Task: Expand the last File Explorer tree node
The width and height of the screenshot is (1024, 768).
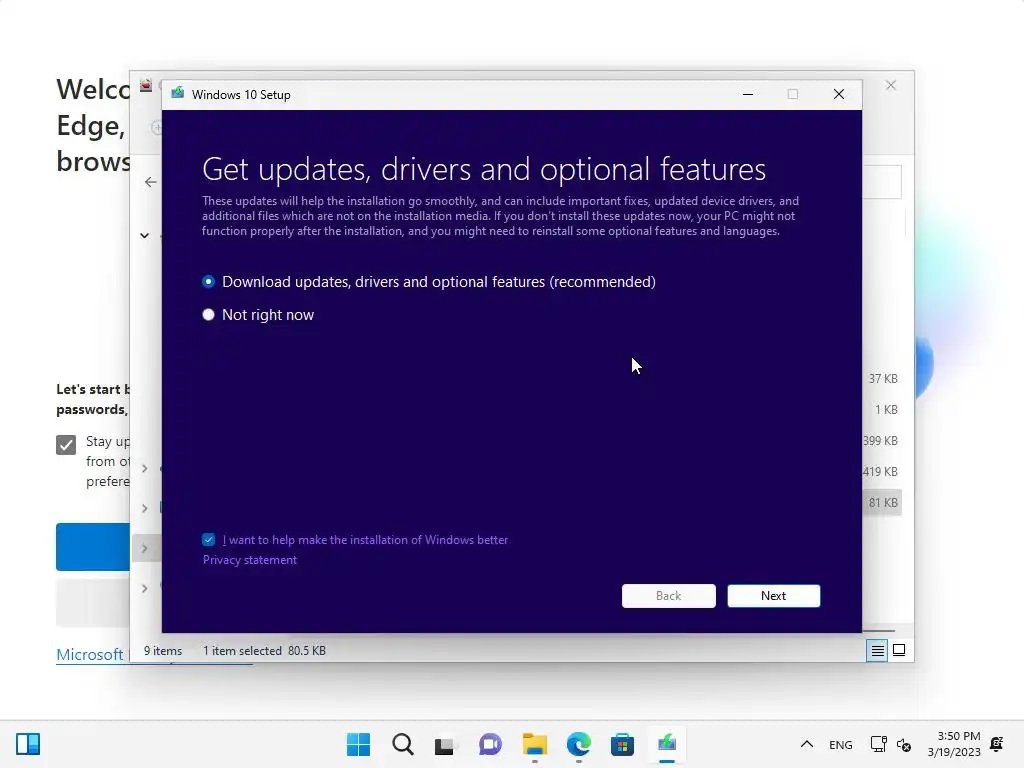Action: point(144,588)
